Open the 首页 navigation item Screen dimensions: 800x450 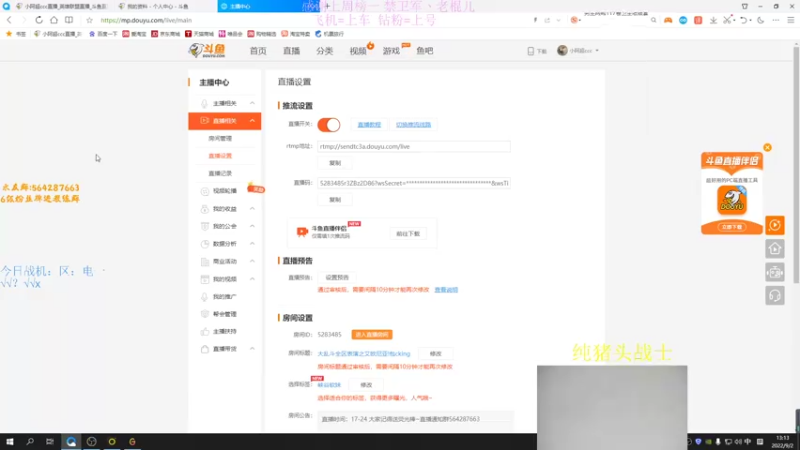coord(258,51)
